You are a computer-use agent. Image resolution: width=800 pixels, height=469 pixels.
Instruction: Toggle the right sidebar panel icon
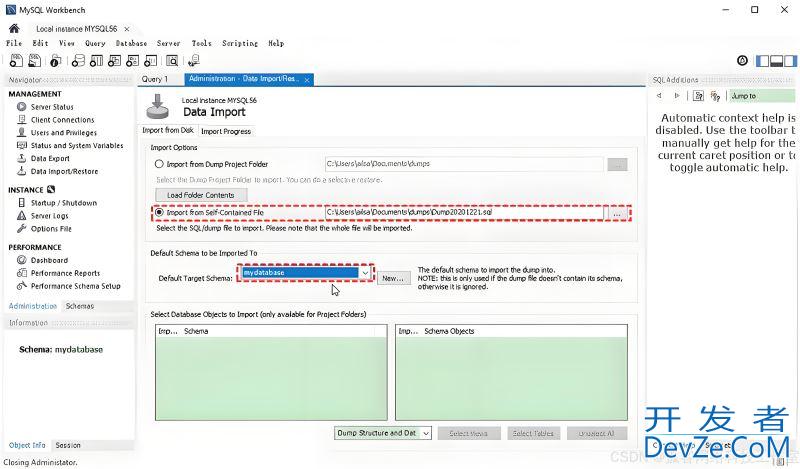tap(790, 61)
